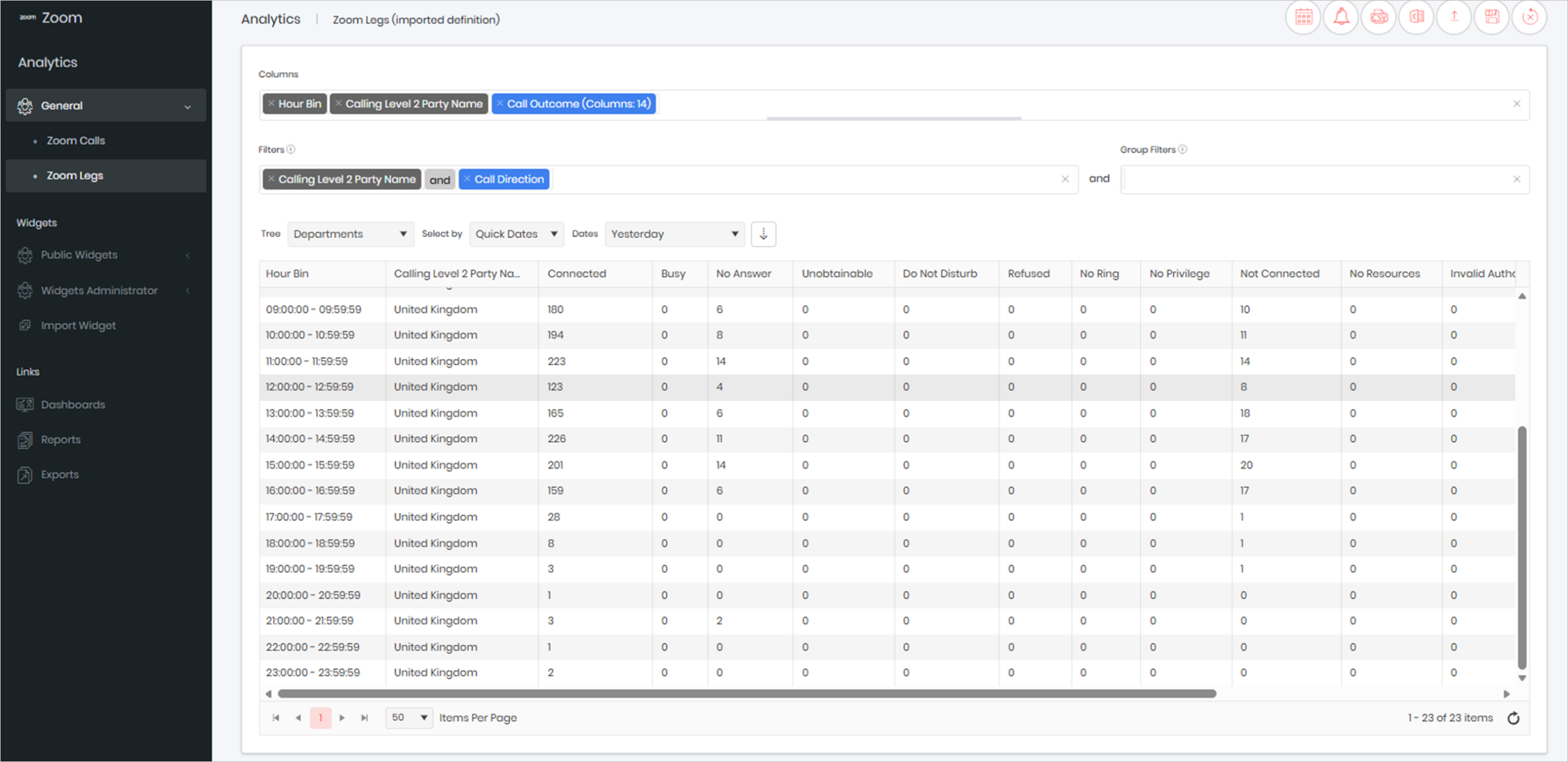Screen dimensions: 1568x762
Task: Expand Widgets Administrator menu
Action: 106,290
